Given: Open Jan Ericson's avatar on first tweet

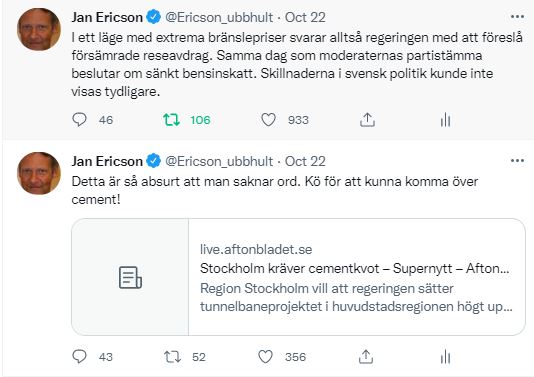Looking at the screenshot, I should pyautogui.click(x=39, y=30).
